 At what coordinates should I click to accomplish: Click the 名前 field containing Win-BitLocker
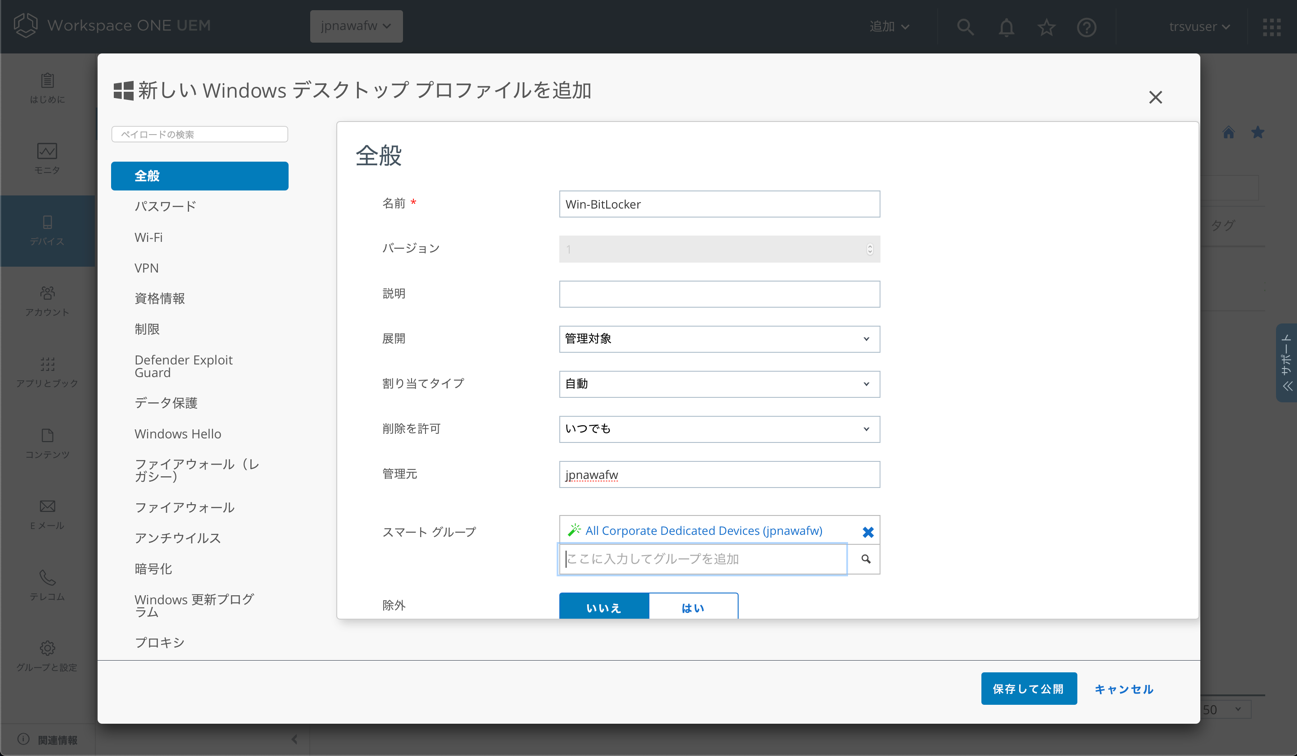click(x=719, y=204)
